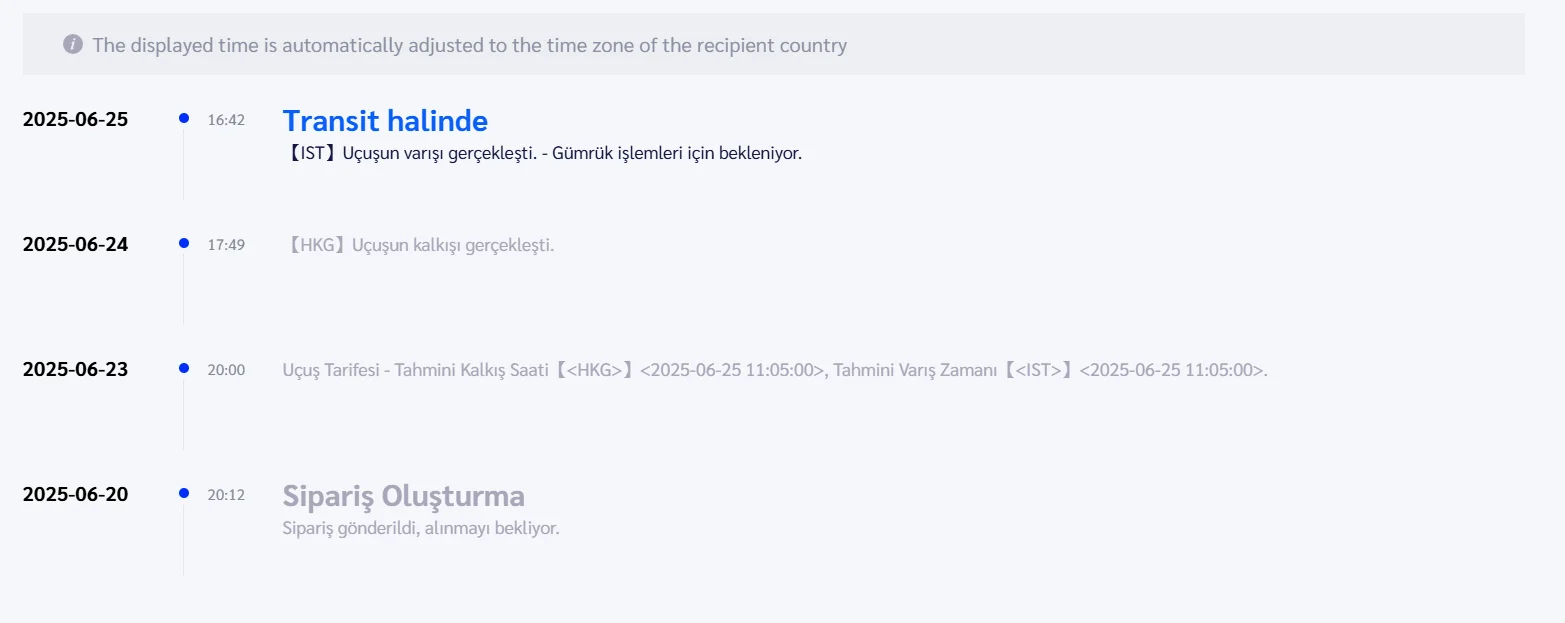Click the 20:12 timestamp
This screenshot has width=1565, height=623.
[226, 495]
